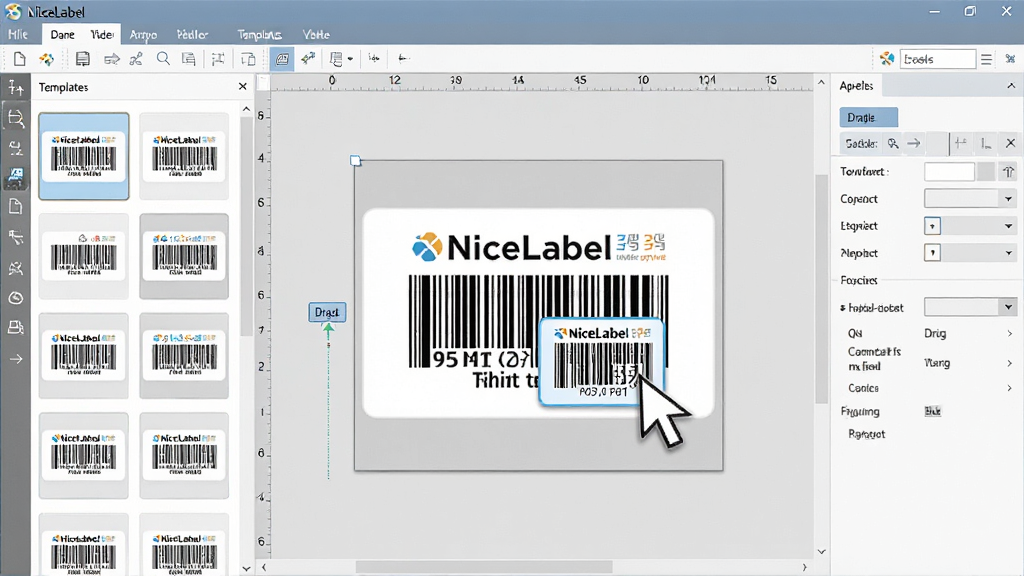This screenshot has height=576, width=1024.
Task: Select the top tool in the left sidebar
Action: pyautogui.click(x=16, y=87)
